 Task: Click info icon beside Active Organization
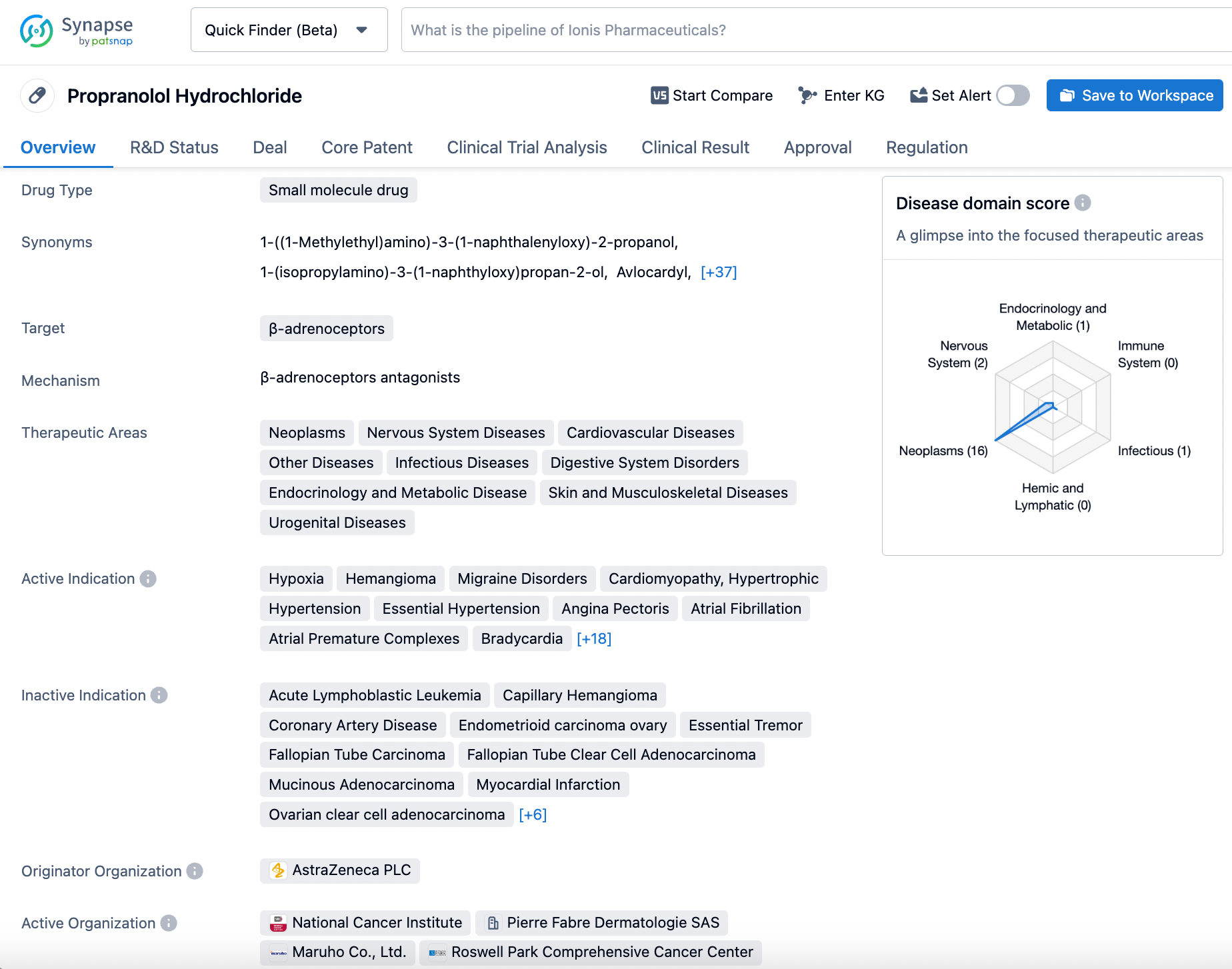(169, 924)
